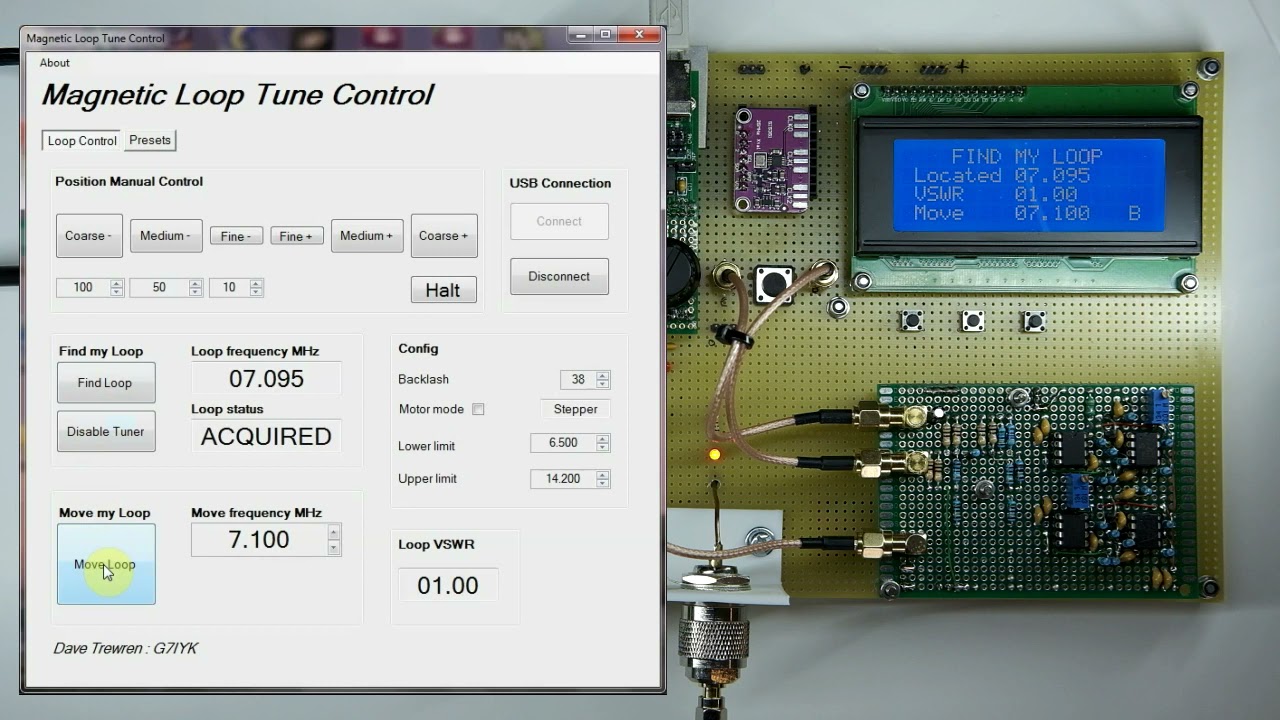
Task: Increase the fine step value 10
Action: click(x=257, y=283)
